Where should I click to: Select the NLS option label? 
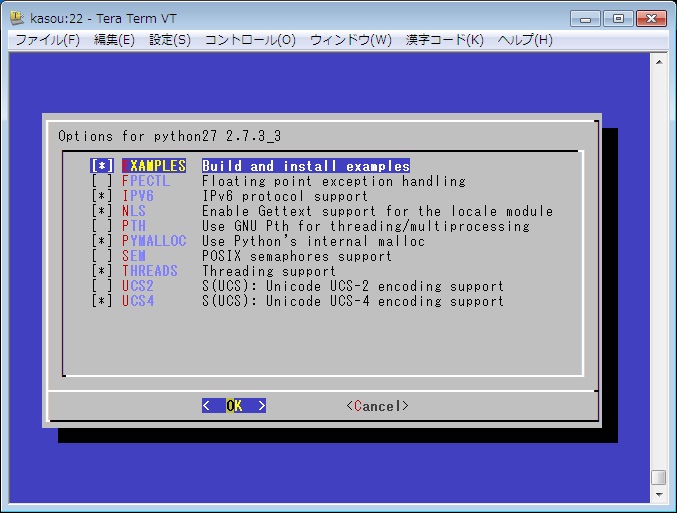click(x=134, y=211)
